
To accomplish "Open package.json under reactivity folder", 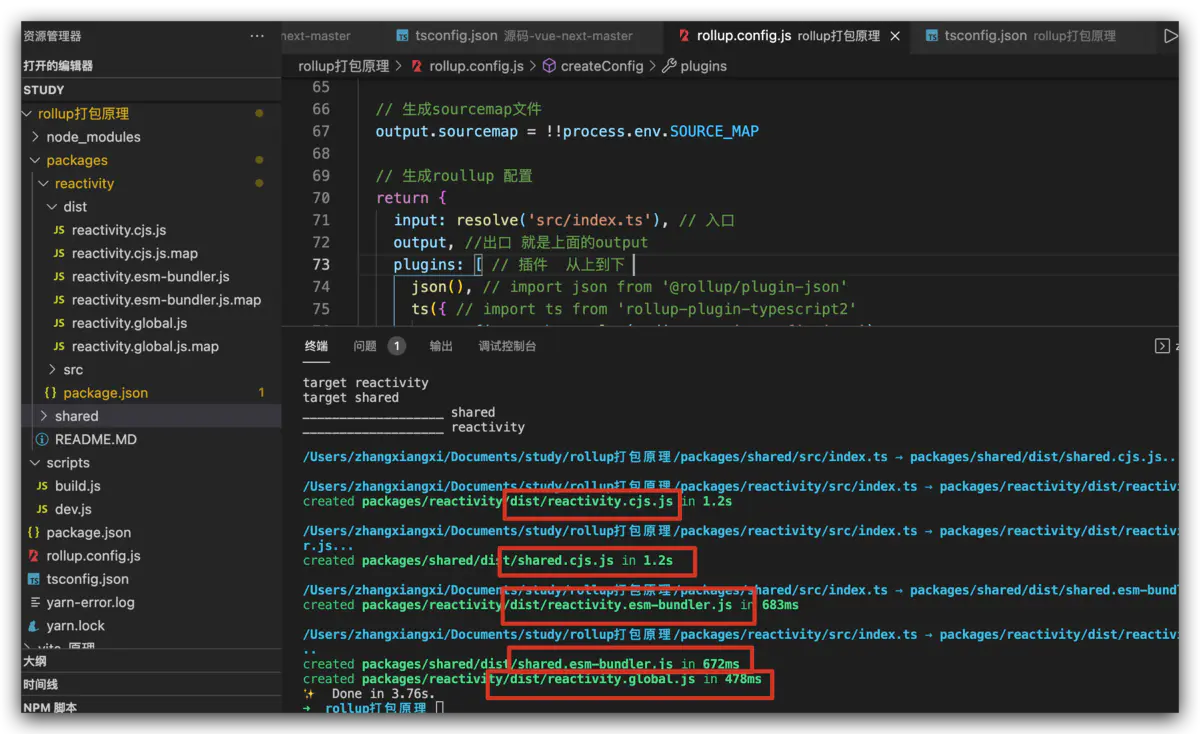I will pos(105,393).
